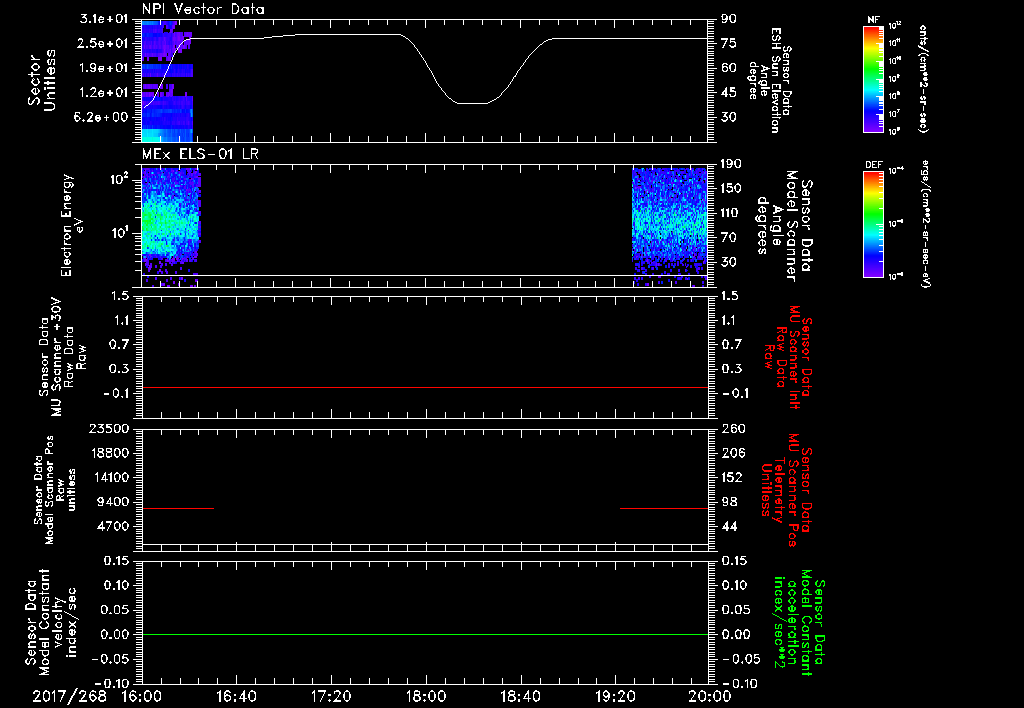Click the DEF color scale bar
The height and width of the screenshot is (708, 1024).
coord(873,224)
